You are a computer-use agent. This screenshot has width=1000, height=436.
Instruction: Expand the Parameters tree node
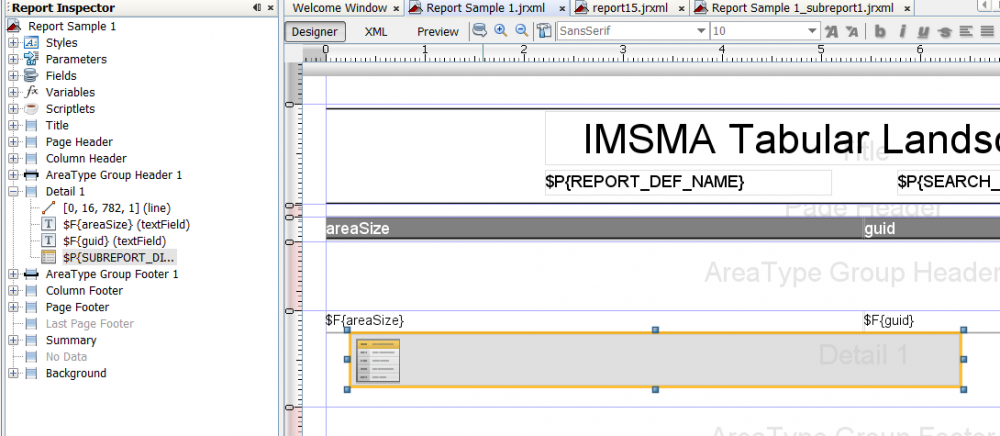click(12, 59)
